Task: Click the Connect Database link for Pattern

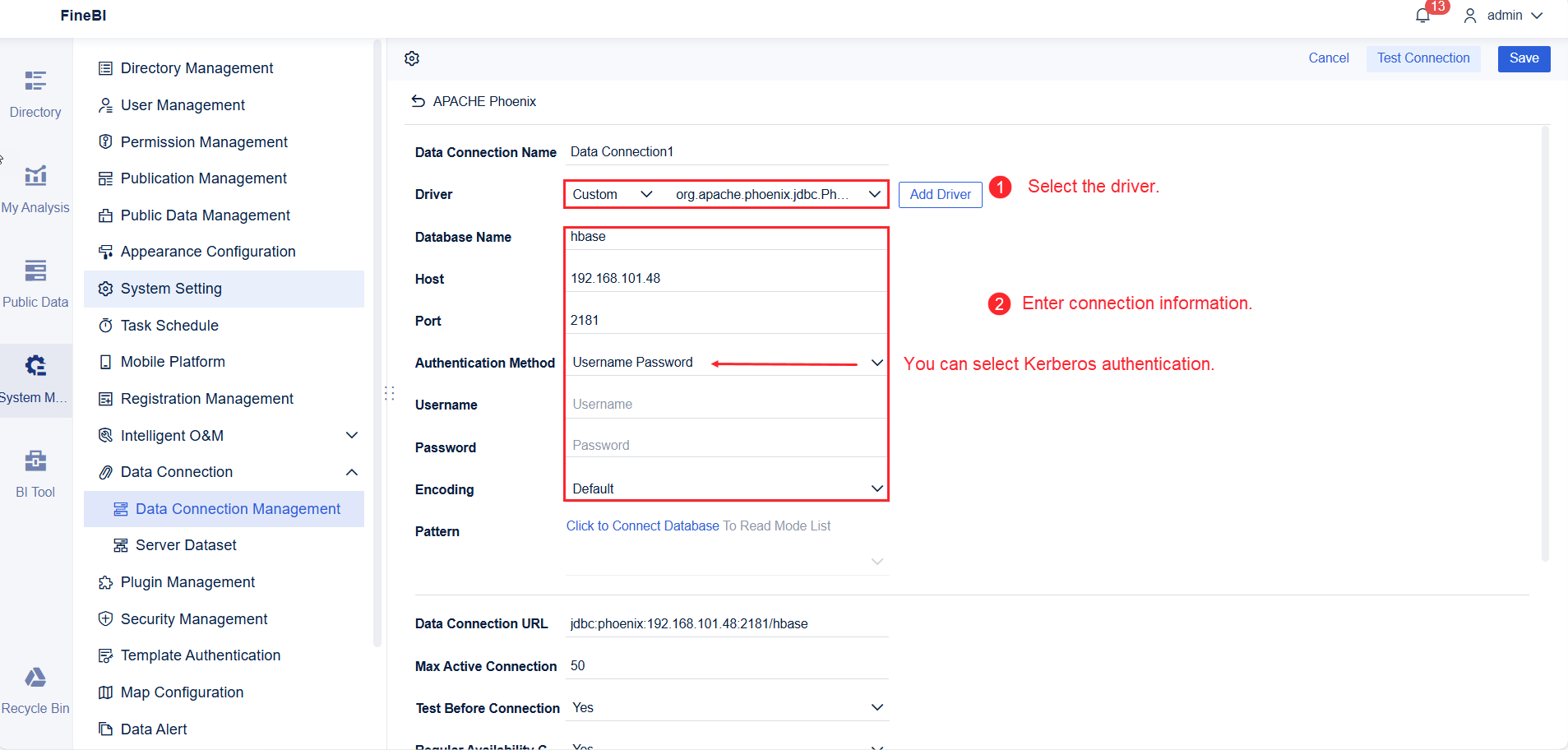Action: point(642,526)
